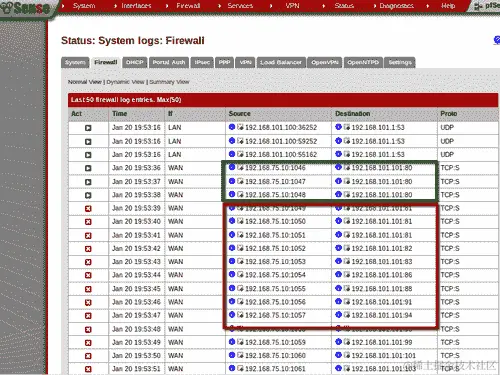The height and width of the screenshot is (375, 500).
Task: Click timestamp Jan 20 19:53:43
Action: pos(136,262)
